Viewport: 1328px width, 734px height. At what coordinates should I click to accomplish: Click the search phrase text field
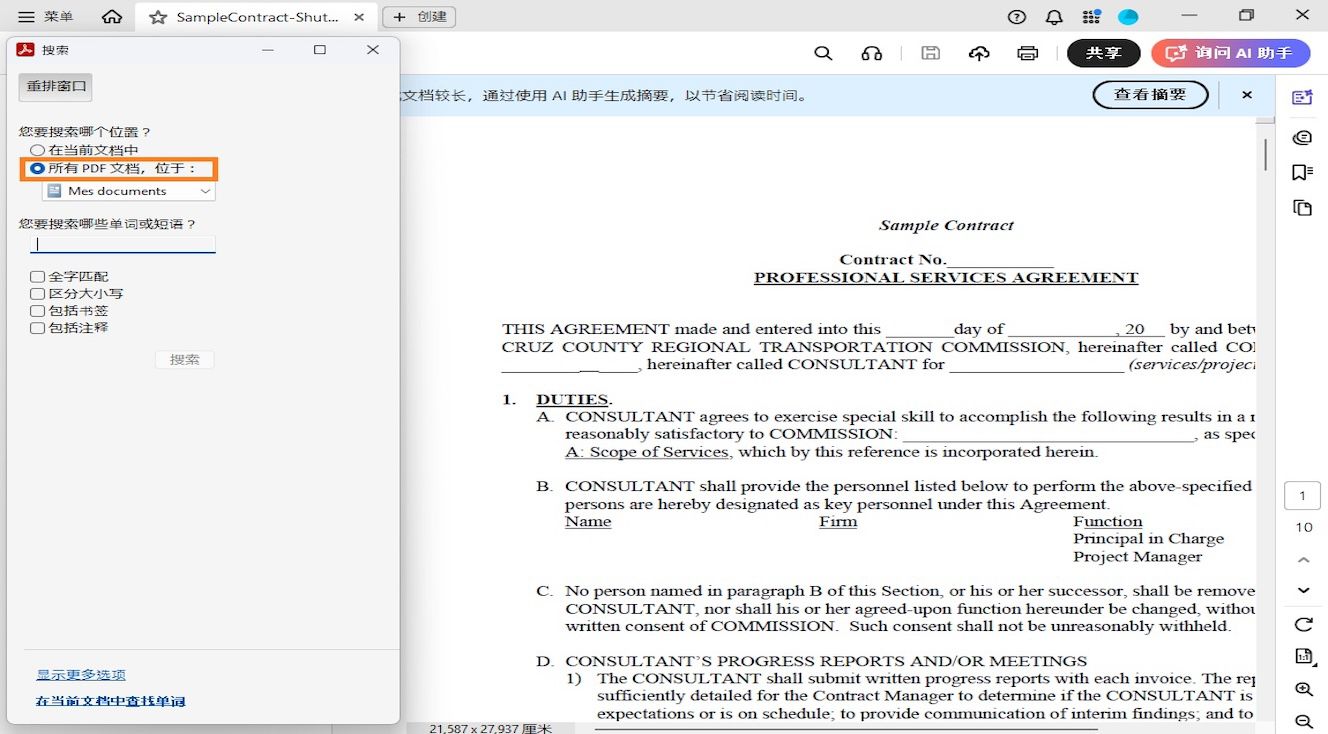coord(123,244)
